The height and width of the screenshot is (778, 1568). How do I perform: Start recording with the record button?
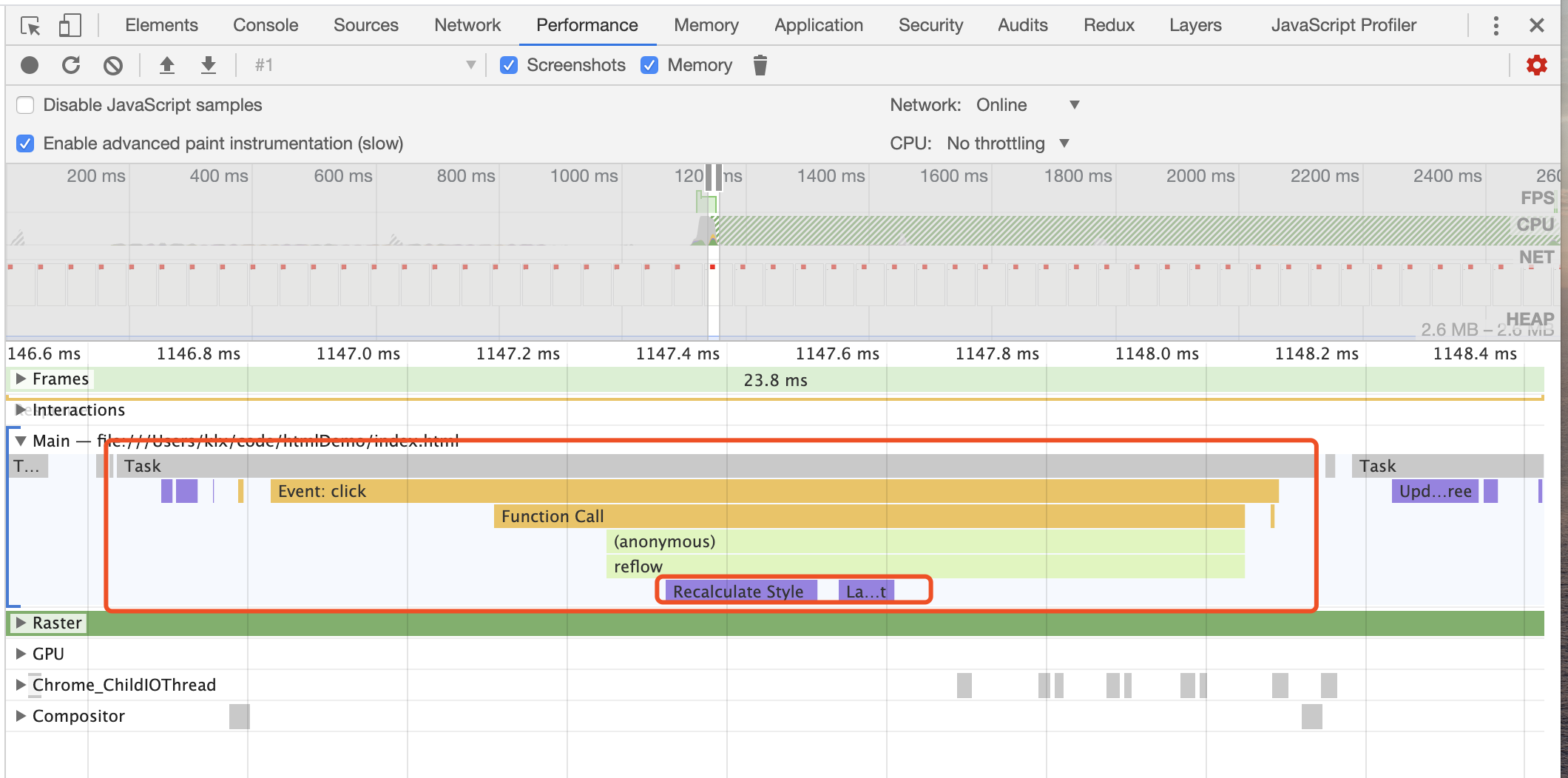(x=30, y=65)
